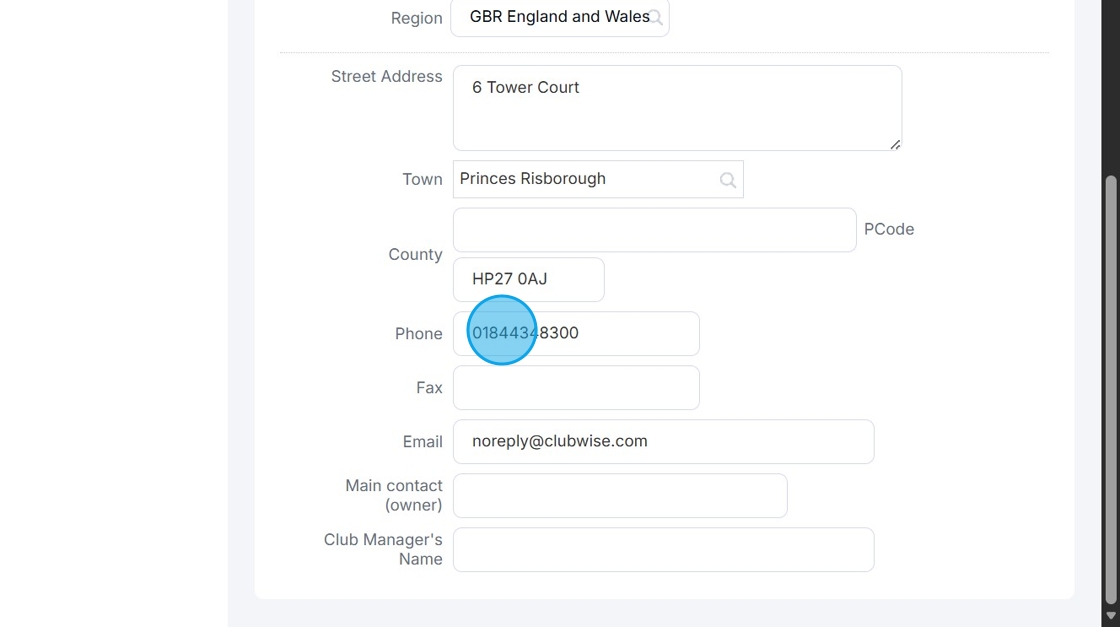This screenshot has width=1120, height=627.
Task: Click the PCode label next to the postcode field
Action: tap(889, 229)
